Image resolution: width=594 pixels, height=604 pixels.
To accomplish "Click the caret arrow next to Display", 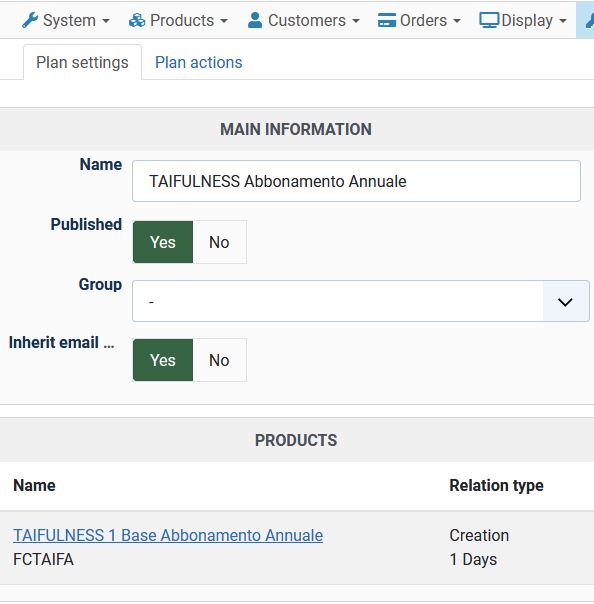I will pos(563,21).
